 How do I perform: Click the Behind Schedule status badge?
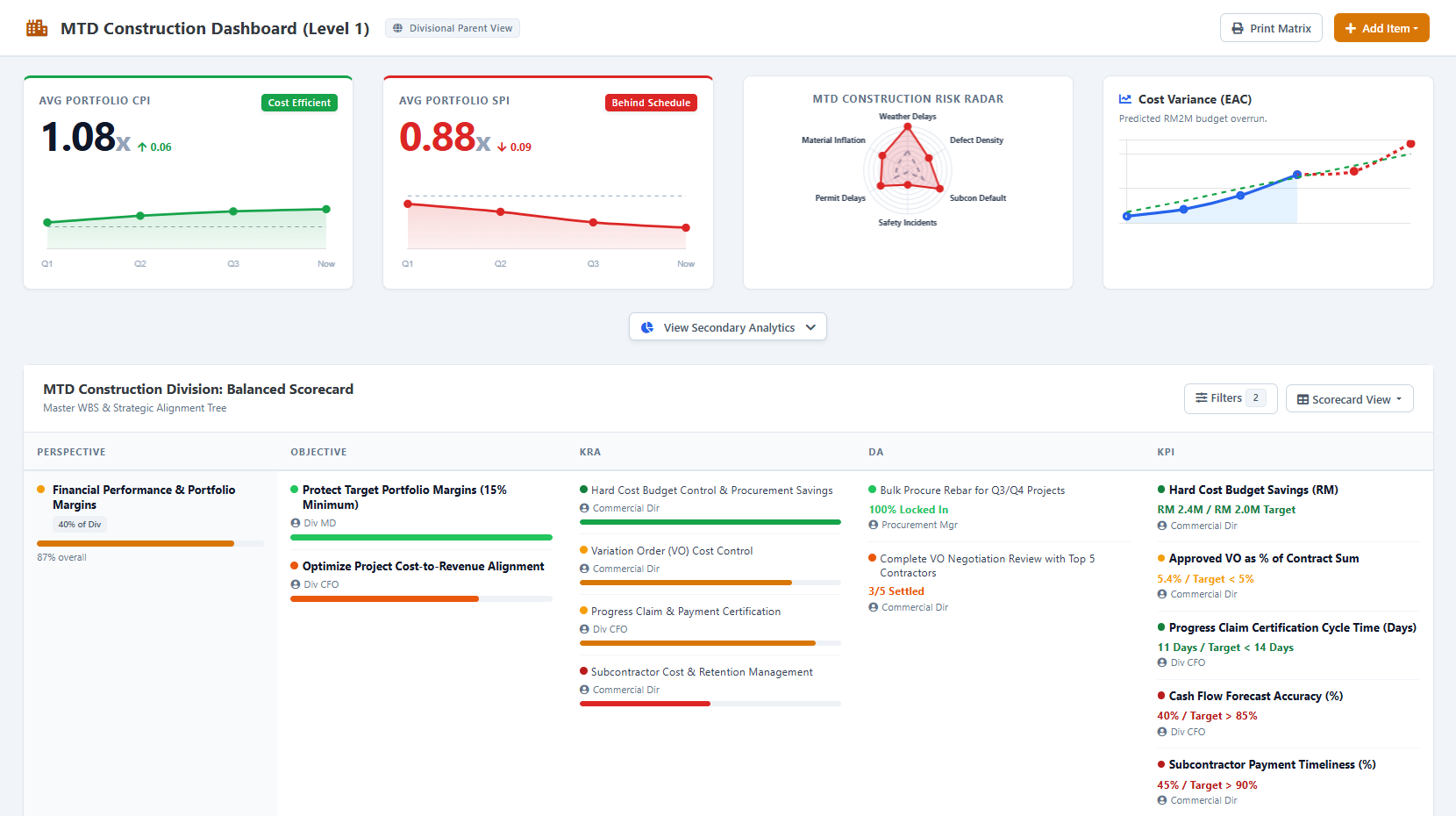[x=651, y=103]
